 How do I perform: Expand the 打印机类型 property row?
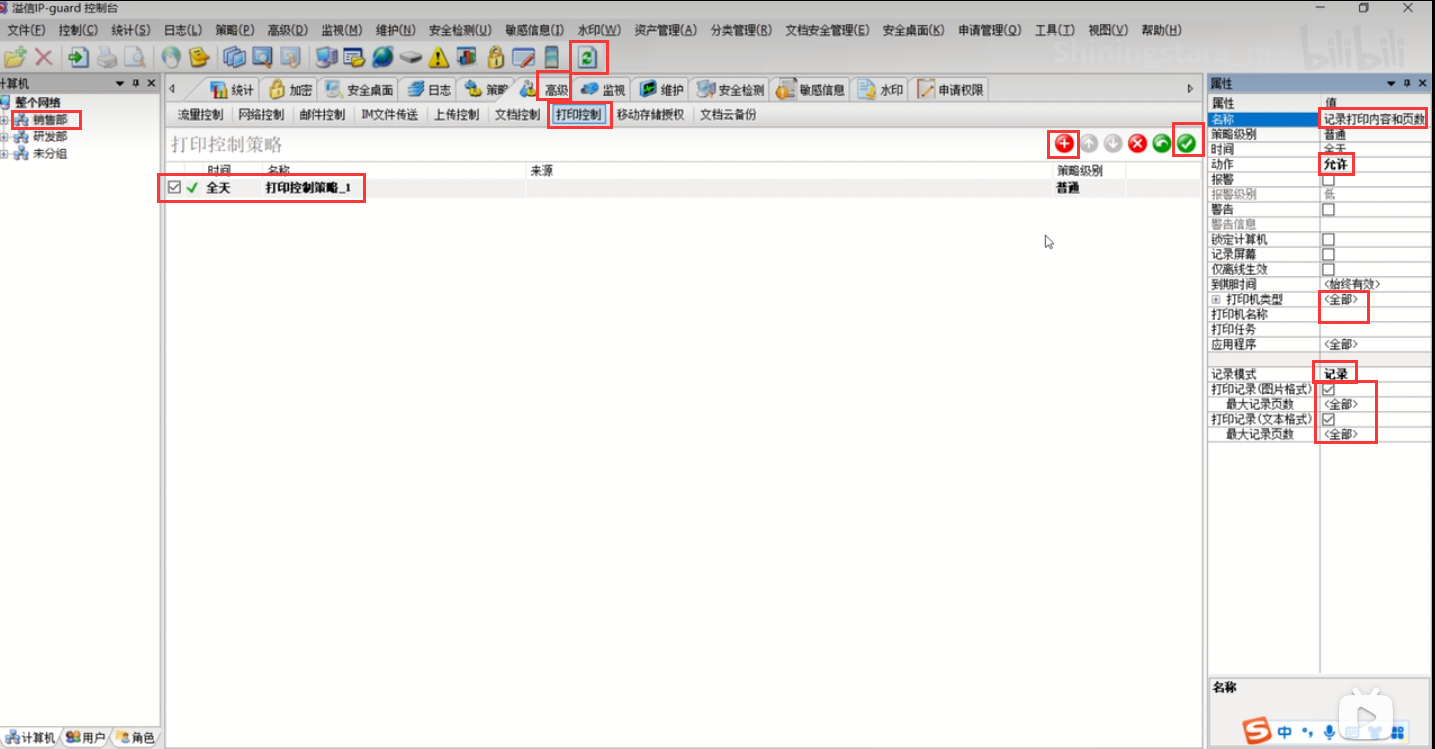click(1216, 300)
